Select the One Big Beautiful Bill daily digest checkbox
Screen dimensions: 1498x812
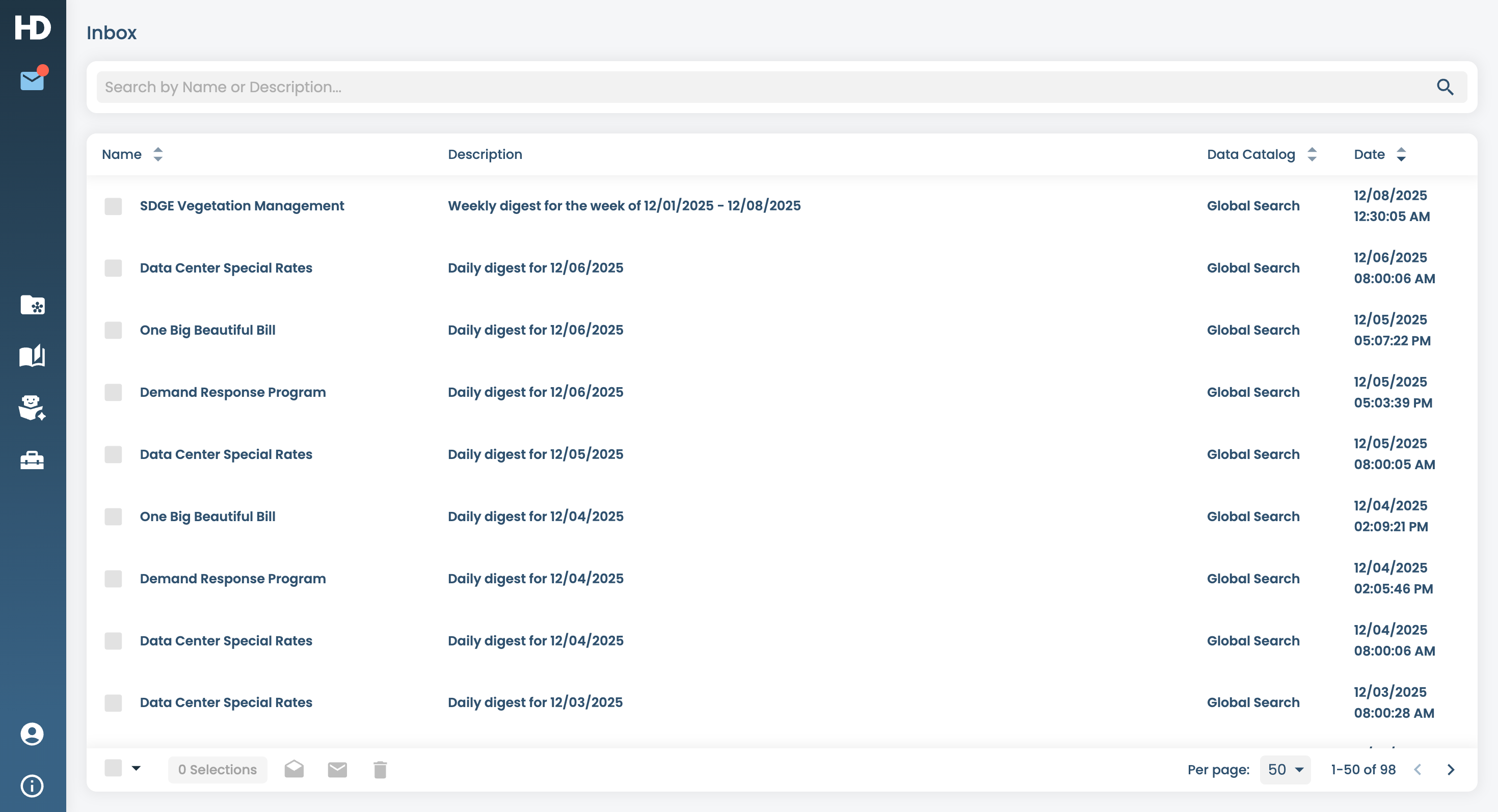pyautogui.click(x=113, y=331)
